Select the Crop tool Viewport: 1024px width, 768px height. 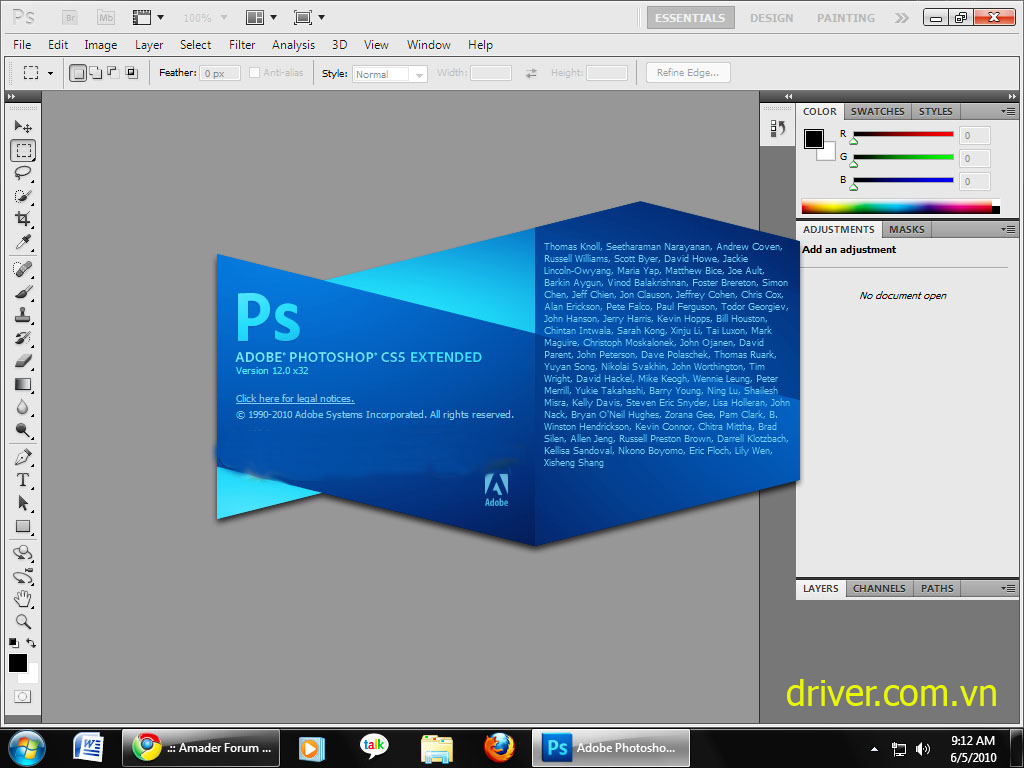[x=23, y=219]
